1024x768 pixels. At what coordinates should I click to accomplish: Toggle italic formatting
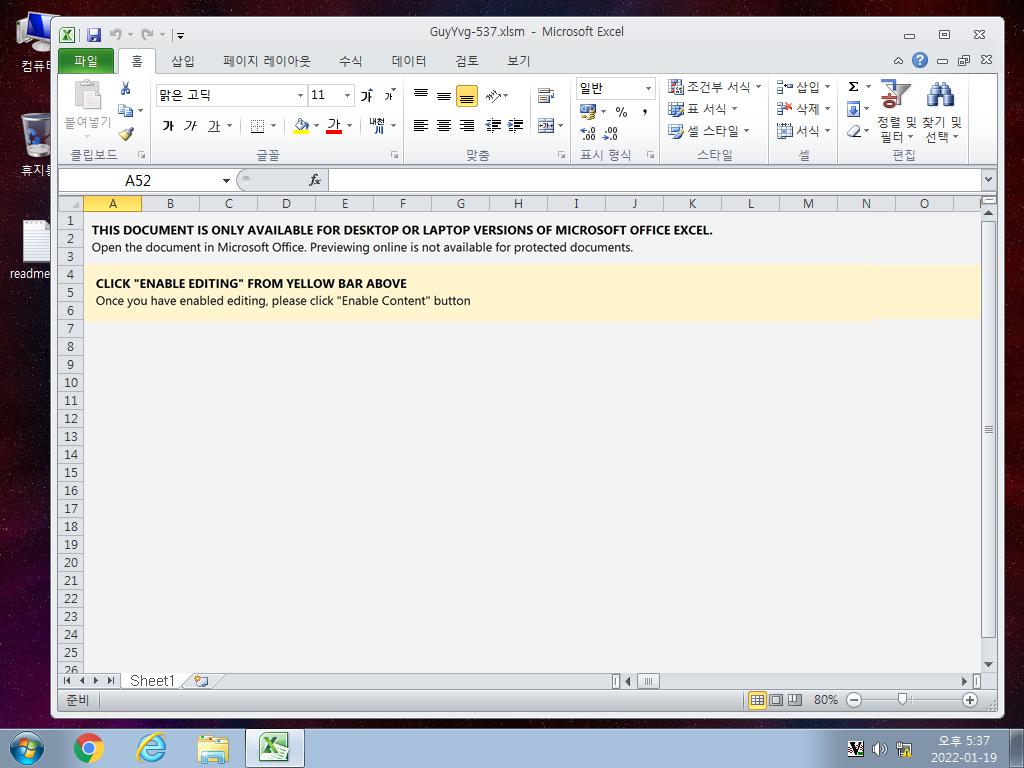(190, 125)
